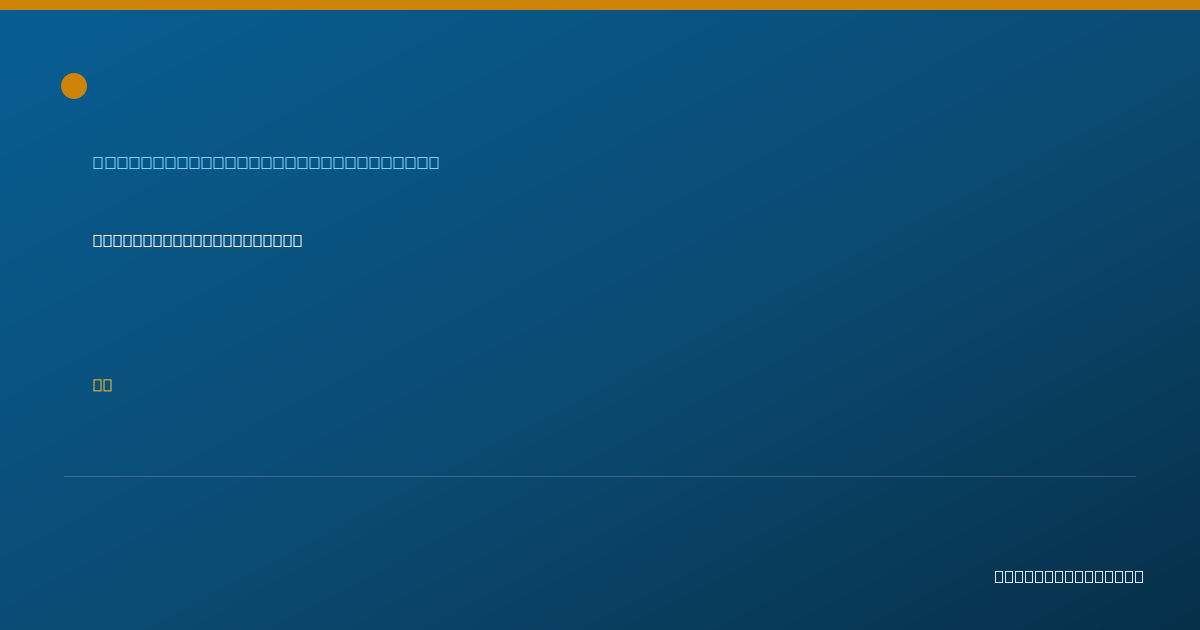Click the orange circle icon
The height and width of the screenshot is (630, 1200).
(74, 86)
